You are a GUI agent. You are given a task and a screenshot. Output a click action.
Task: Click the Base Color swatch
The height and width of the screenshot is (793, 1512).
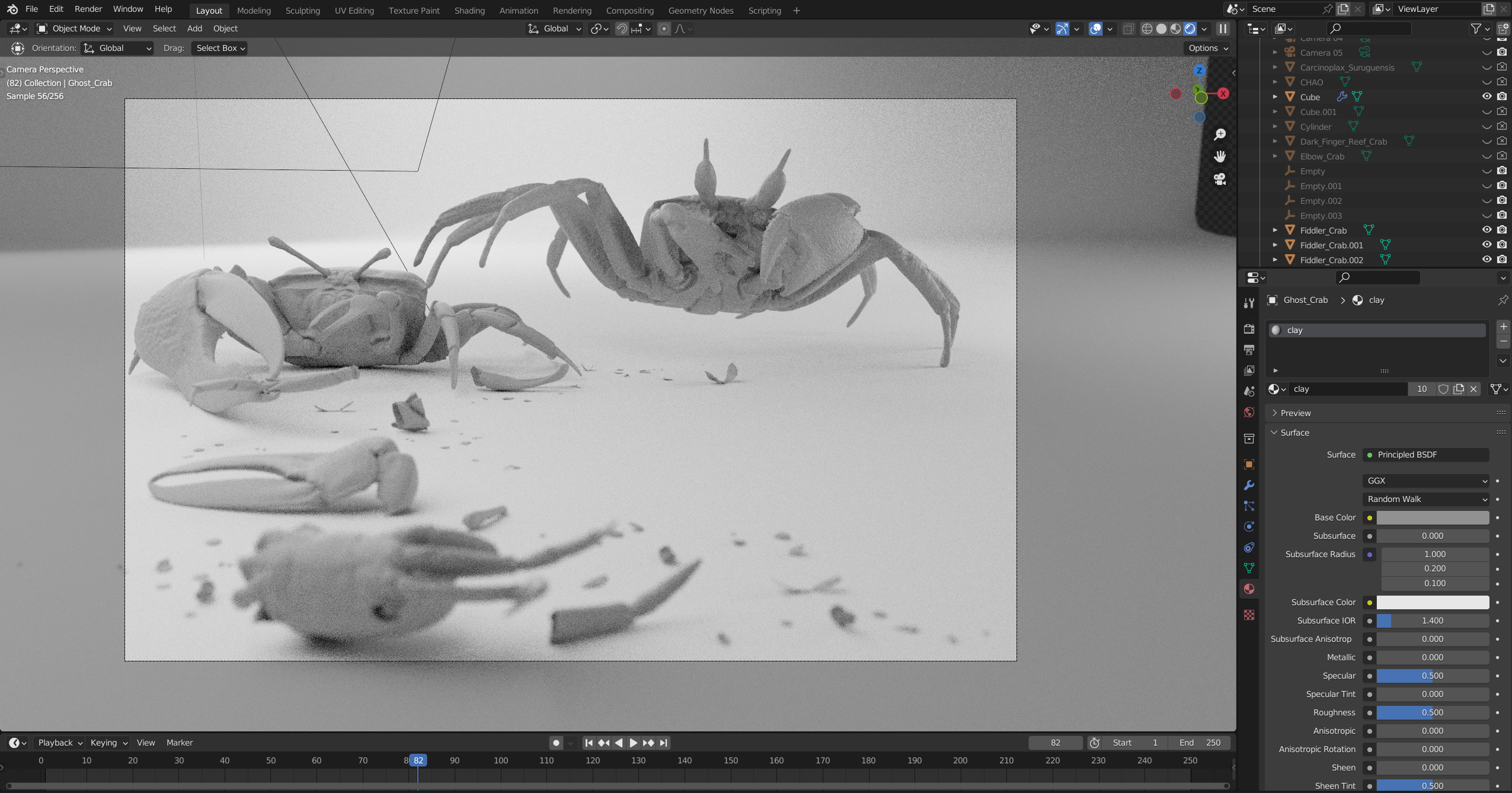[x=1432, y=517]
